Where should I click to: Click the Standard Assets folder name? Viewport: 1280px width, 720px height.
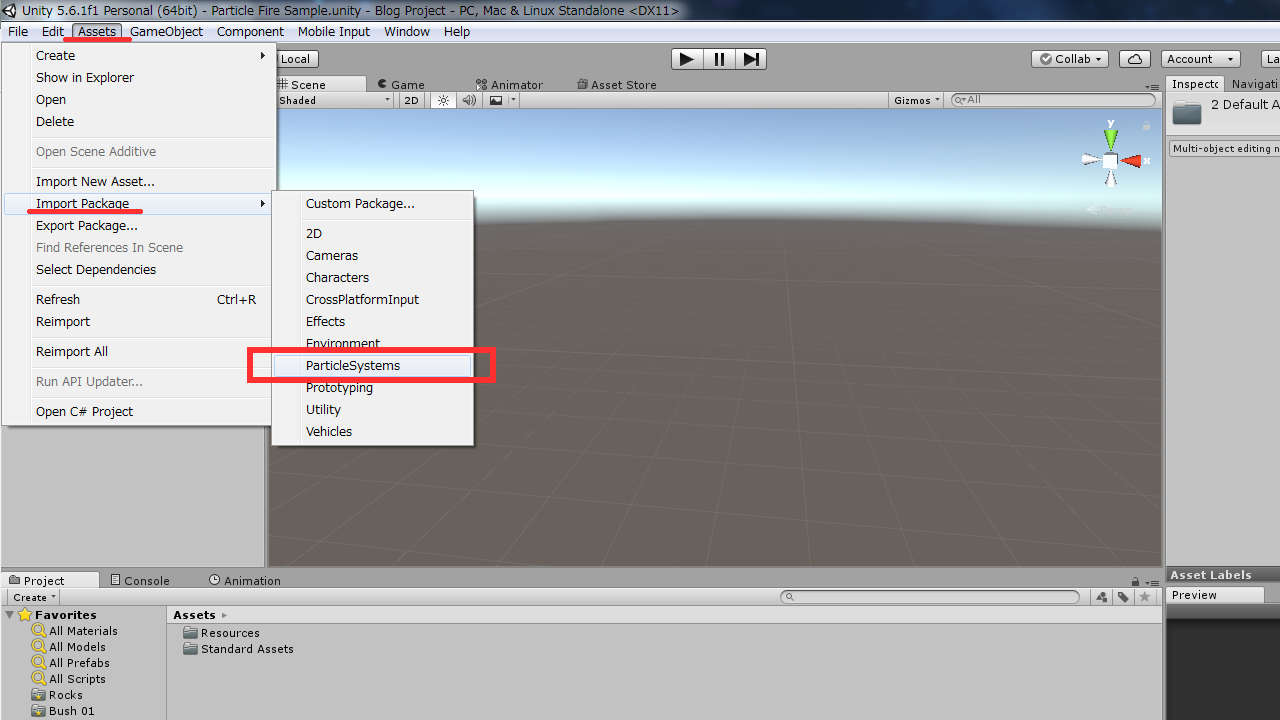point(247,649)
